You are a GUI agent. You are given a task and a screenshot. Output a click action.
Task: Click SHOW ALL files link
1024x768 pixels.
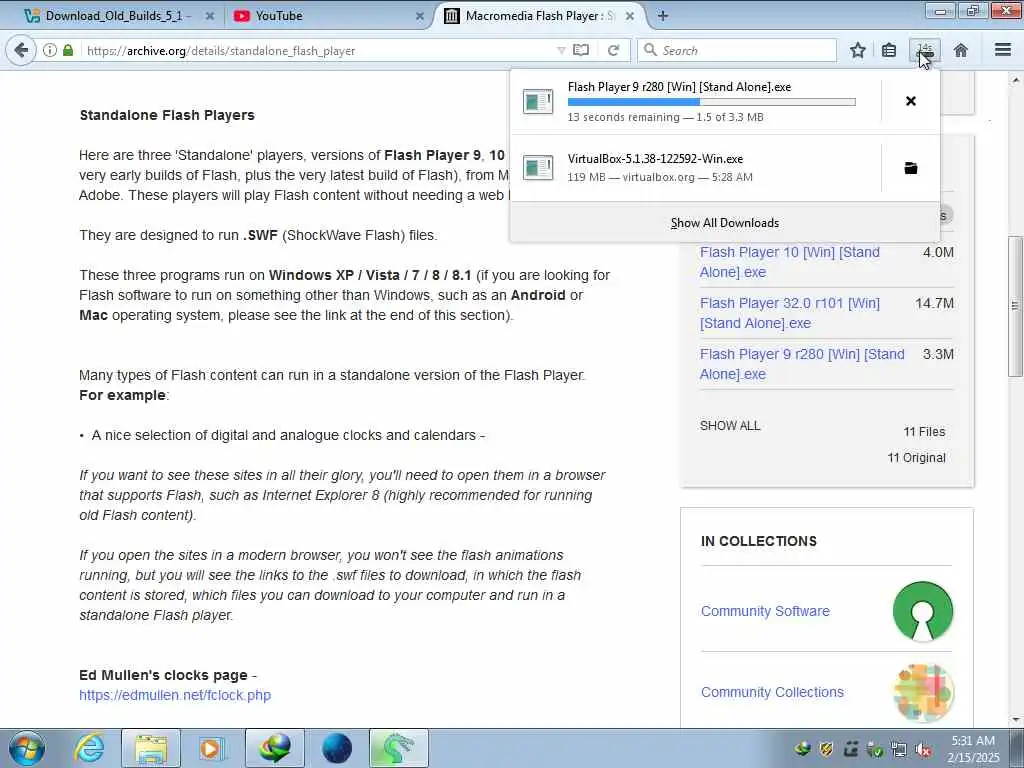coord(729,426)
